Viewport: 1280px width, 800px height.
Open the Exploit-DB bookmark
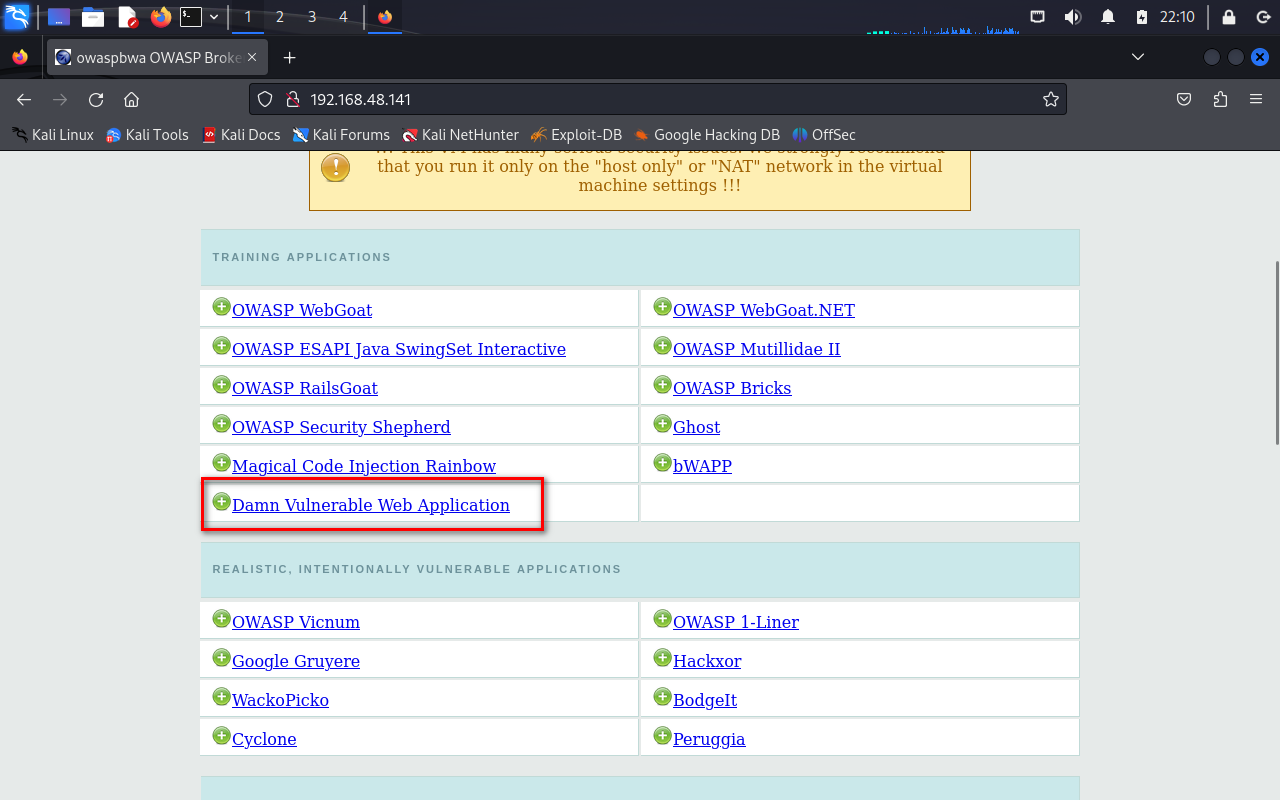576,134
